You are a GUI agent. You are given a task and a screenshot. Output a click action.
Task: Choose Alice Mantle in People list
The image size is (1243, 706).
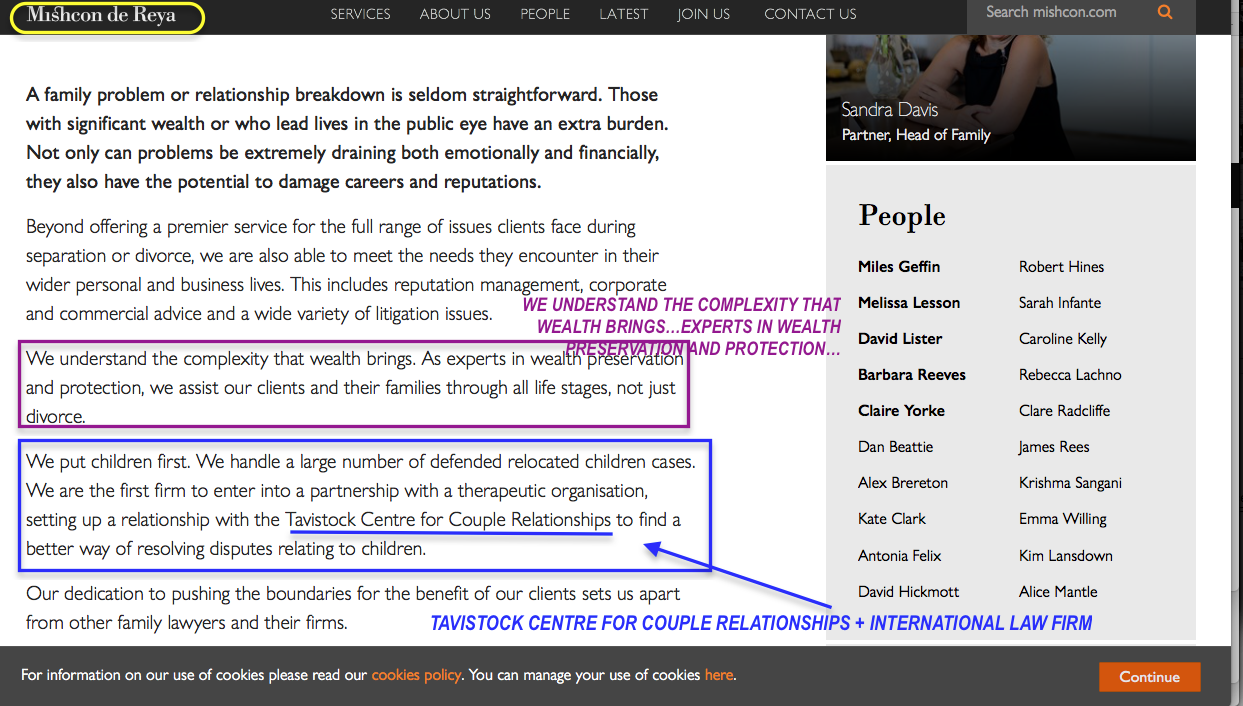[x=1058, y=592]
